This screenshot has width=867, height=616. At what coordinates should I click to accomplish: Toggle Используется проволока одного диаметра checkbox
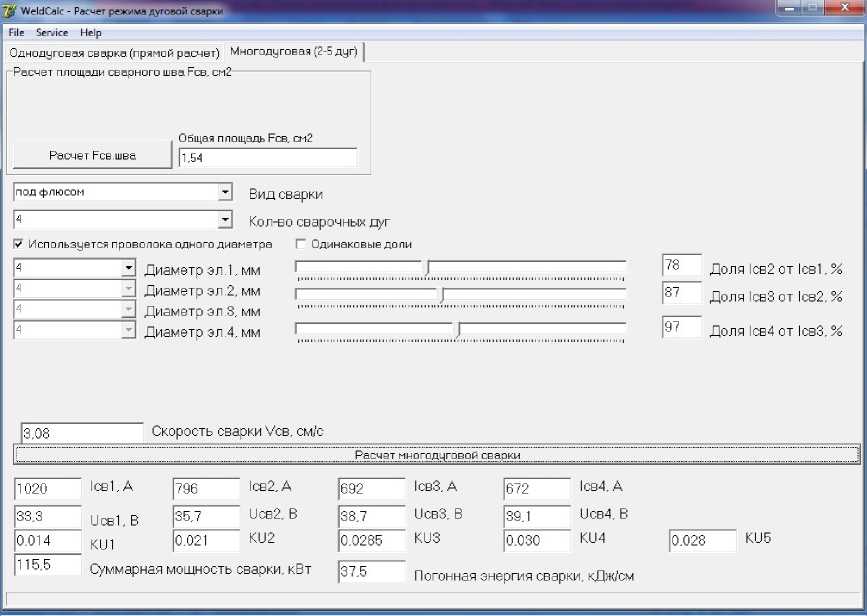tap(20, 244)
